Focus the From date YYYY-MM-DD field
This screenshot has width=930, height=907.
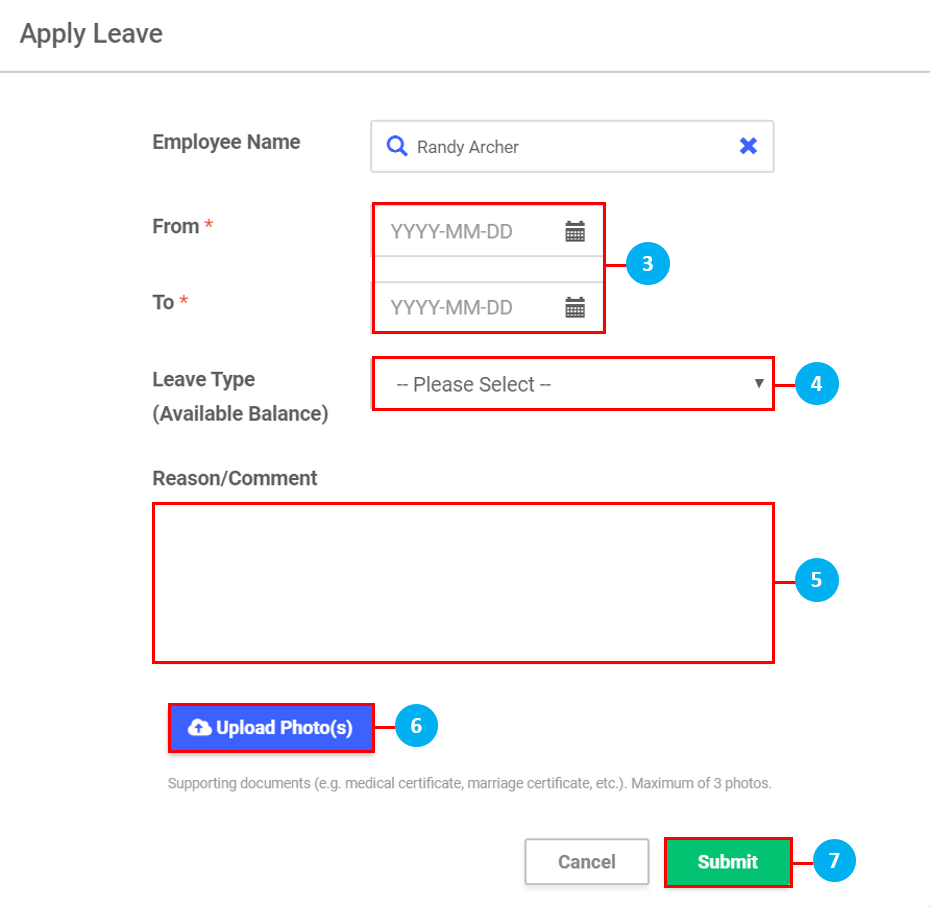(x=465, y=232)
